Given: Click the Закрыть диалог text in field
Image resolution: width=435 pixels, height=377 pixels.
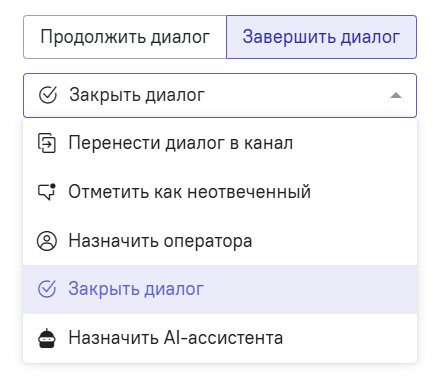Looking at the screenshot, I should point(137,95).
